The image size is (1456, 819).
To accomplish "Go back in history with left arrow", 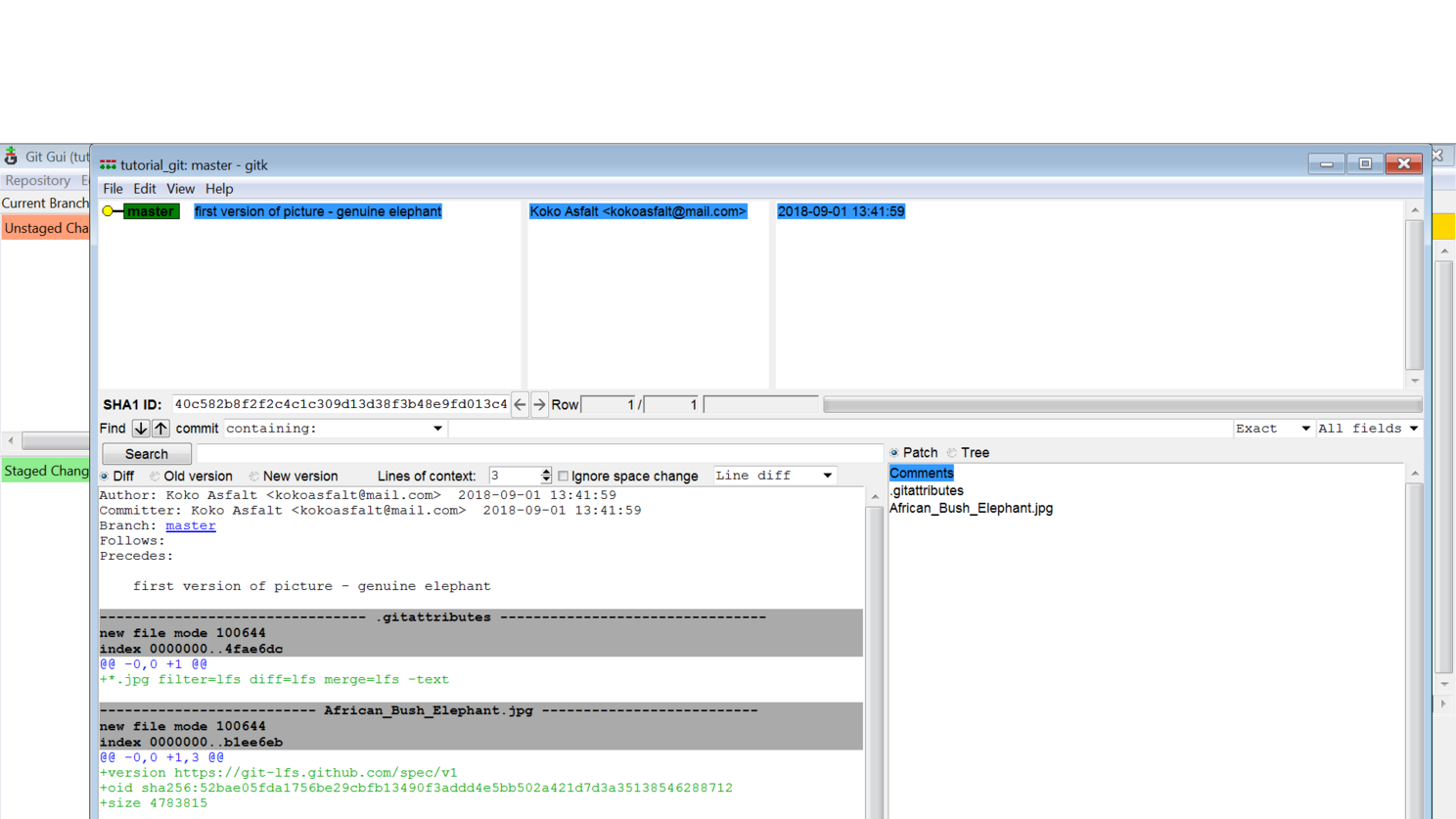I will point(520,404).
